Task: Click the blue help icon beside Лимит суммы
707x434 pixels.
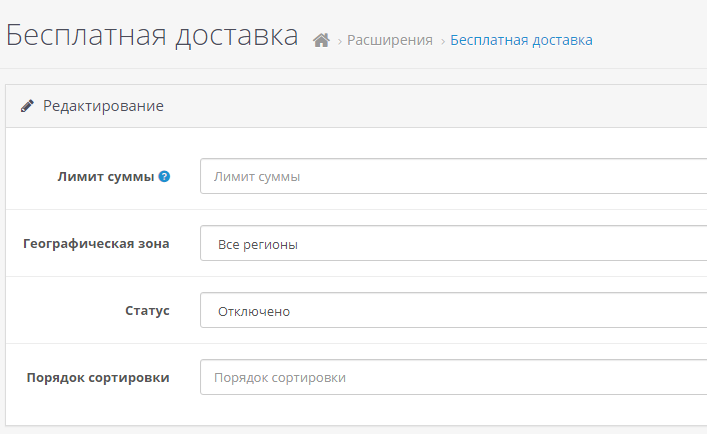Action: point(165,176)
